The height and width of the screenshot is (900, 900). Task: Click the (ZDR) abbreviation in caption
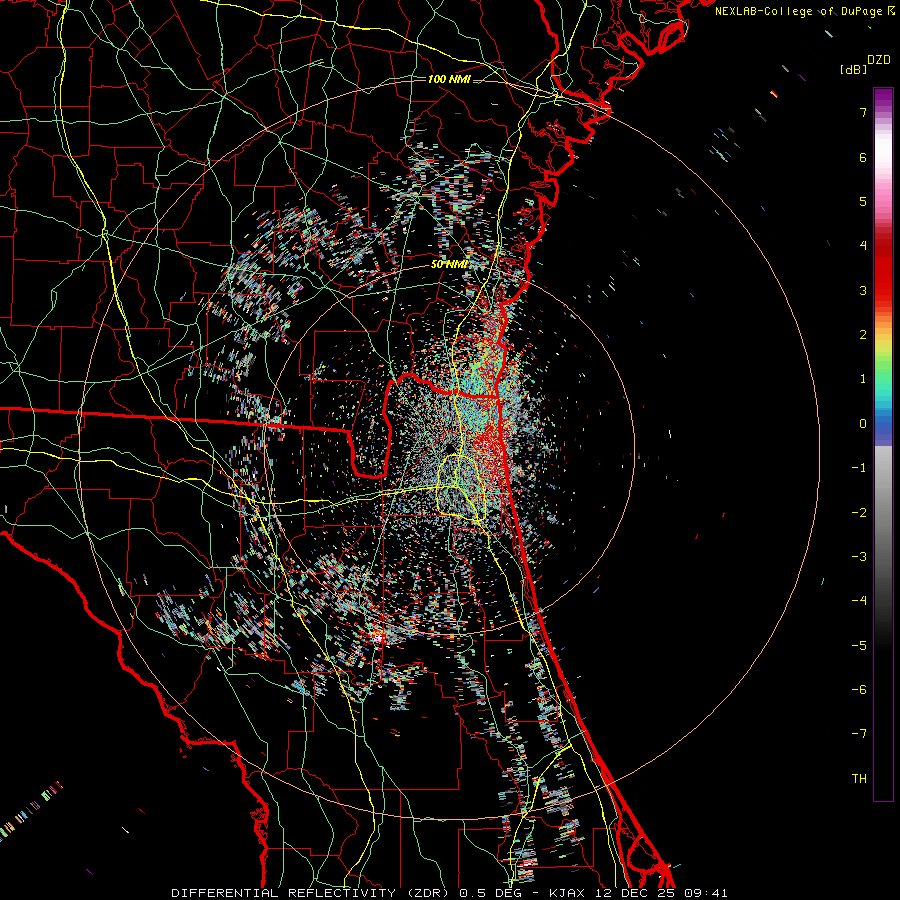(427, 893)
